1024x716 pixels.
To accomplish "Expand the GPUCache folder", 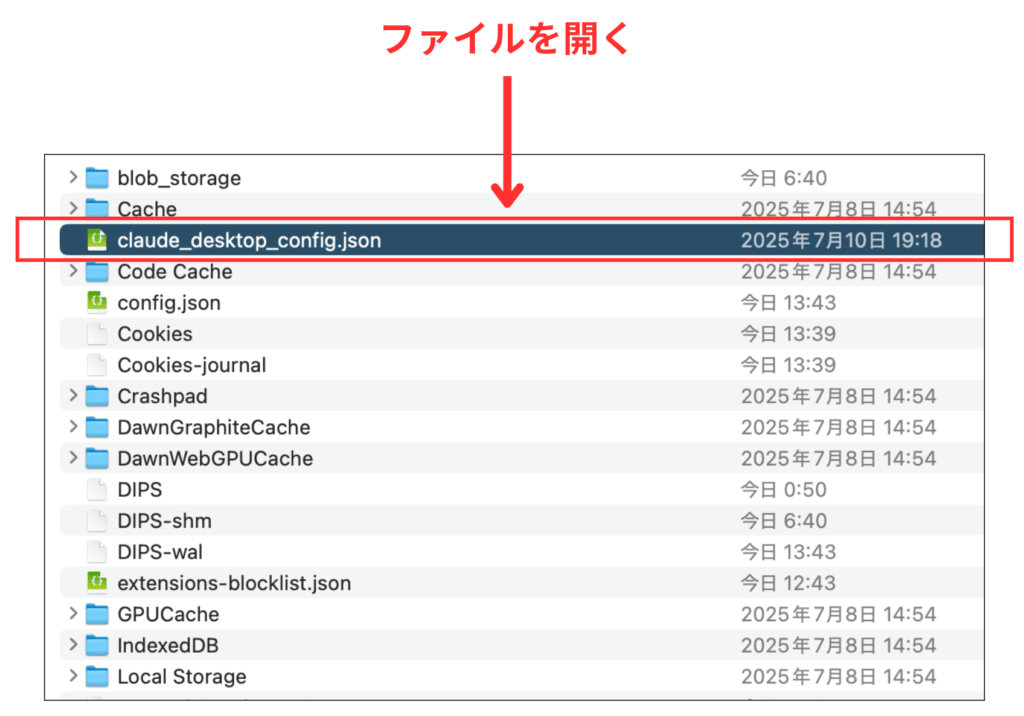I will point(73,614).
